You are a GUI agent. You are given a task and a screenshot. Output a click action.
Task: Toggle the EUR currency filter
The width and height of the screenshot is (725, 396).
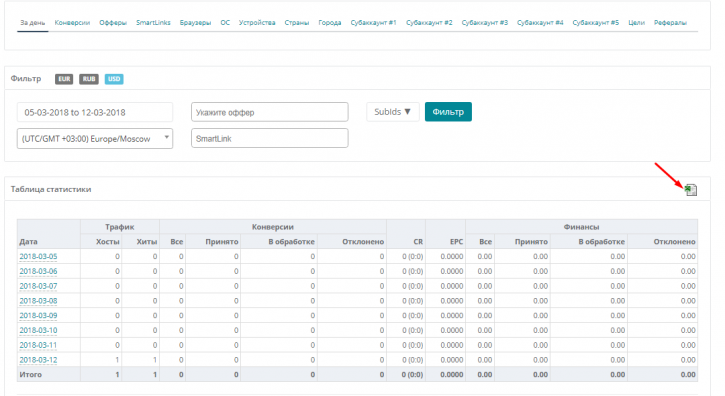(64, 79)
